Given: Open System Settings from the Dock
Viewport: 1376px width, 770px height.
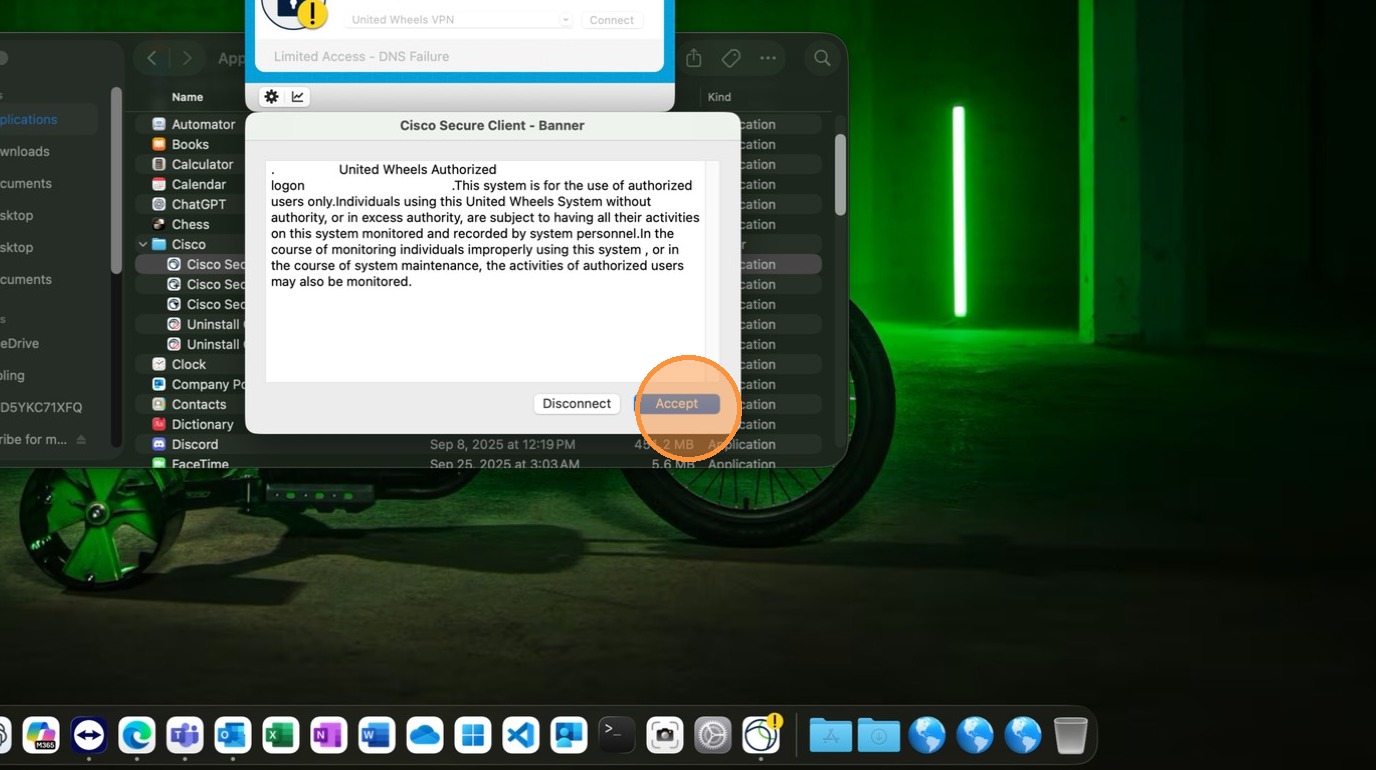Looking at the screenshot, I should point(713,736).
